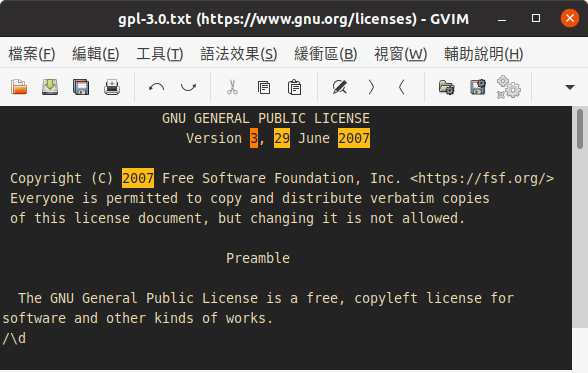
Task: Open the Find and Replace tool
Action: click(x=339, y=87)
